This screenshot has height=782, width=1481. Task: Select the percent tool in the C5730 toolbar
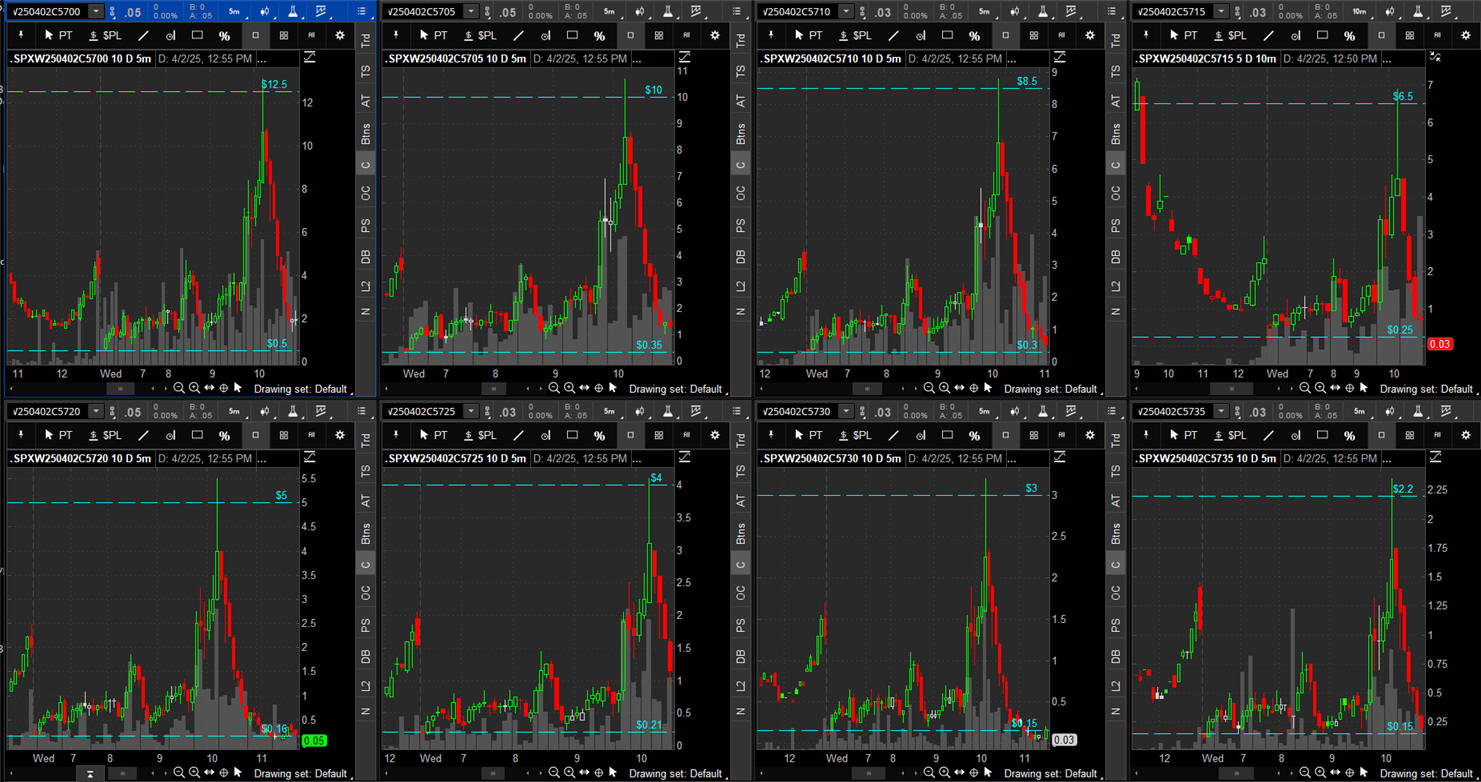pos(975,435)
